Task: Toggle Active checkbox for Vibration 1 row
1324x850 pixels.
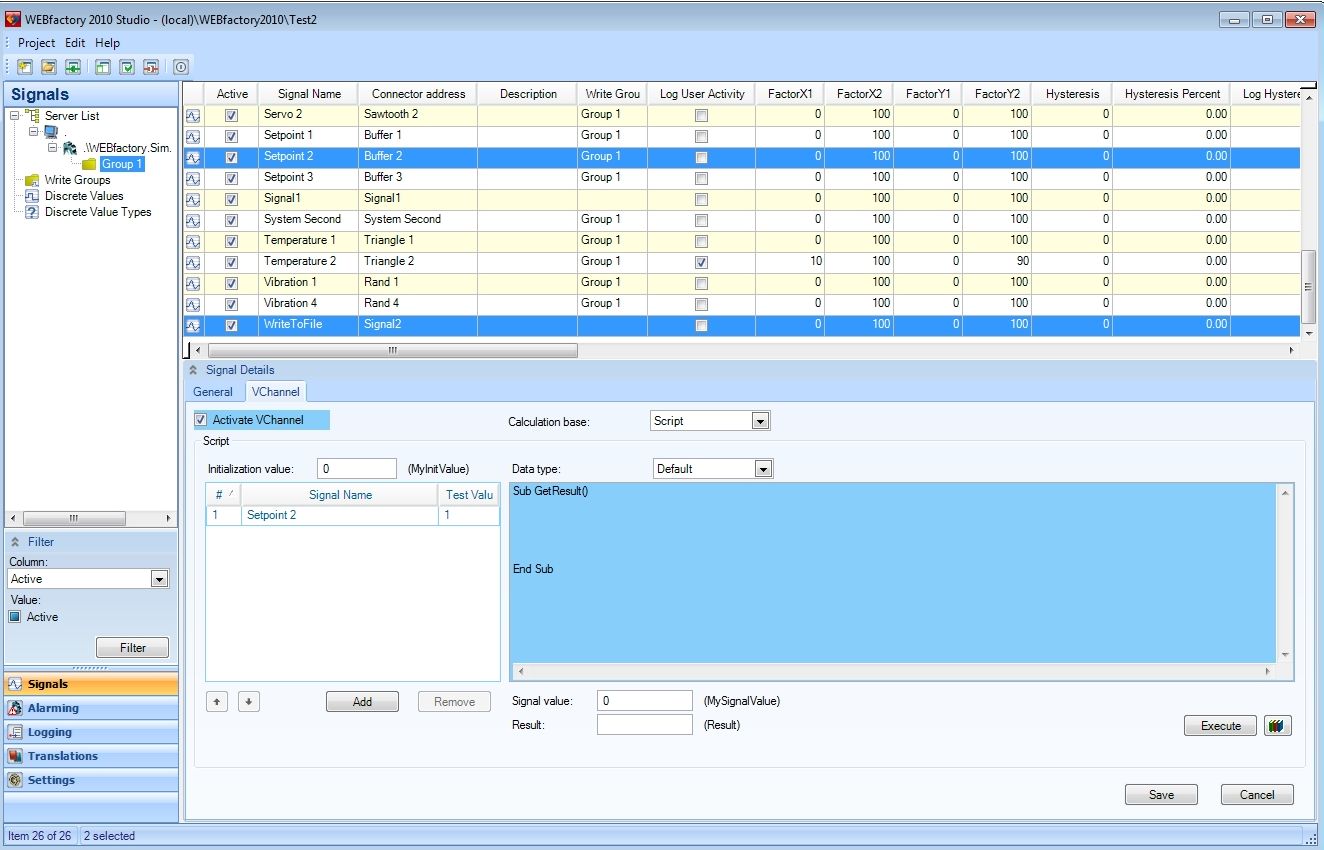Action: (x=232, y=283)
